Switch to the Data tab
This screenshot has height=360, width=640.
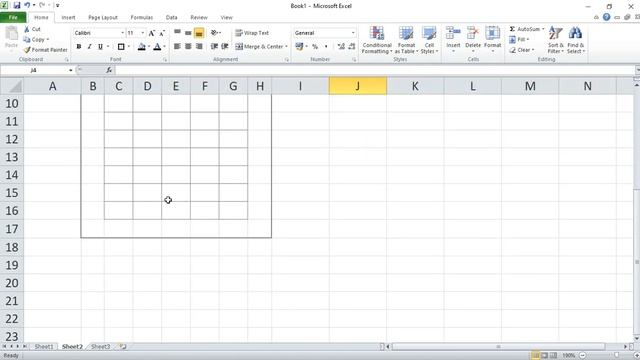click(x=171, y=18)
